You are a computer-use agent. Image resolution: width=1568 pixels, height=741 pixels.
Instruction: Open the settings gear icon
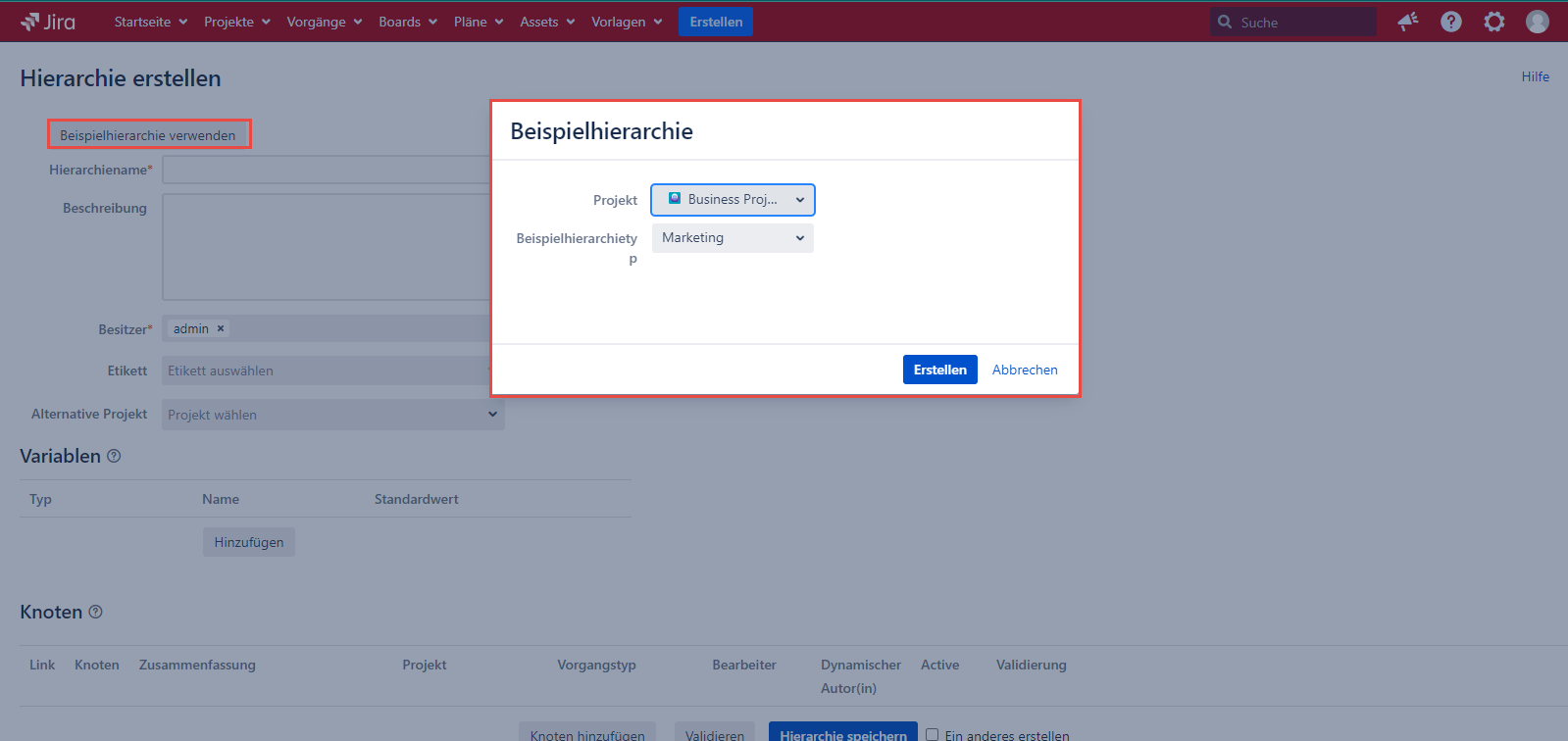(1493, 22)
